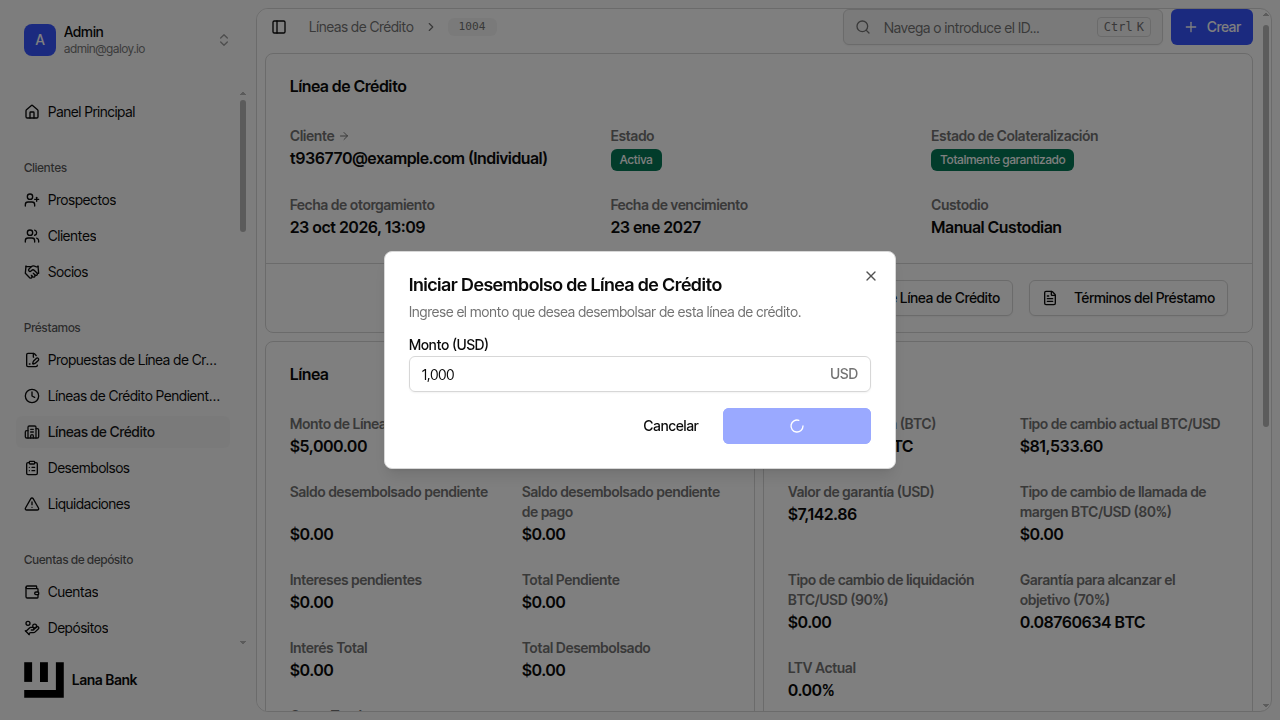This screenshot has height=720, width=1280.
Task: Close the disbursal dialog with X icon
Action: [871, 276]
